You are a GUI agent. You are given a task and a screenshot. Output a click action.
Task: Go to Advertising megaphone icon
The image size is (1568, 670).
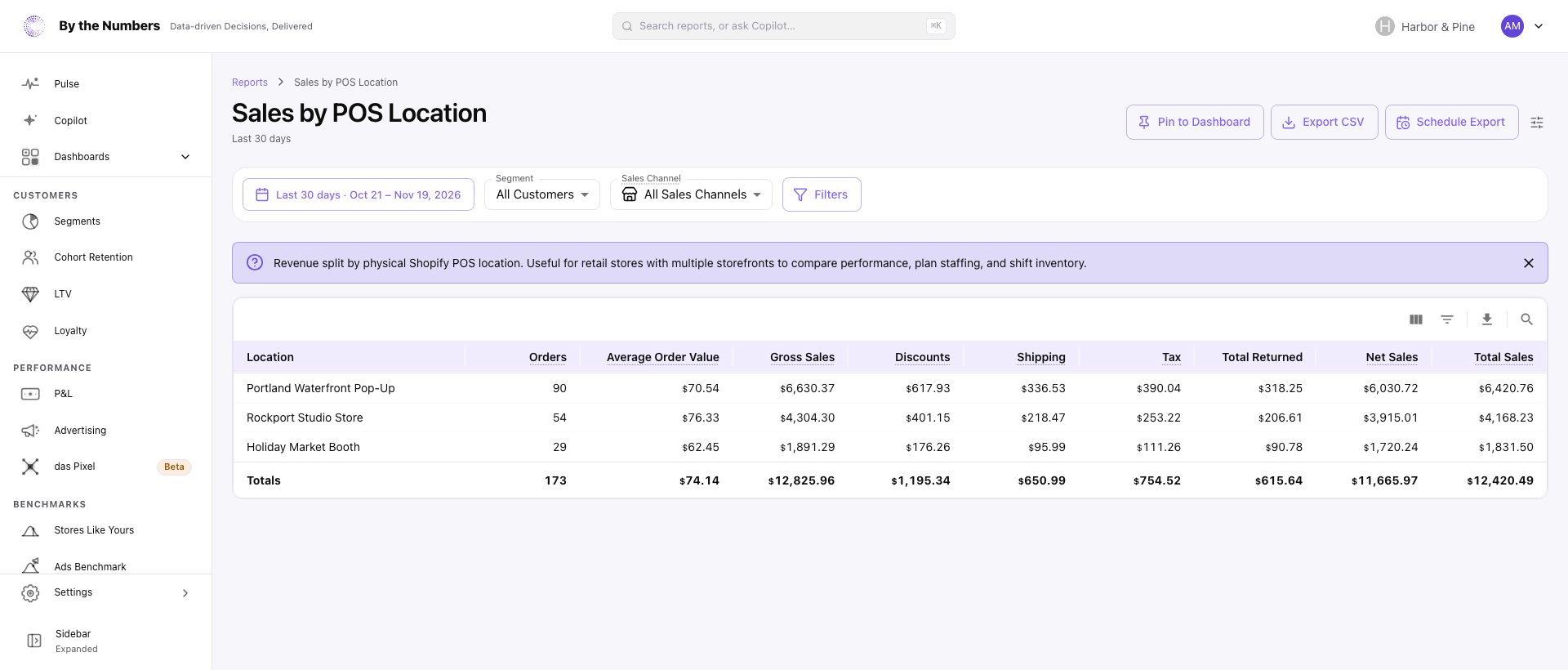30,431
